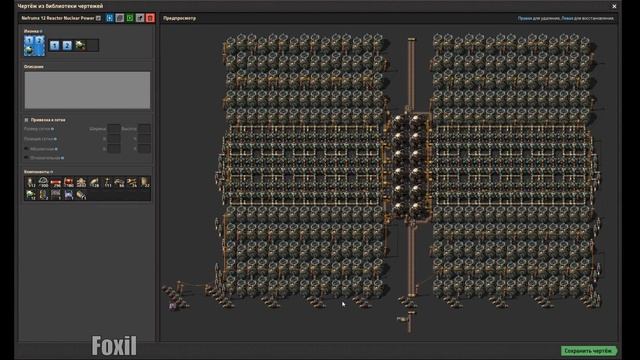
Task: Click the red heat exchanger component
Action: pos(69,182)
